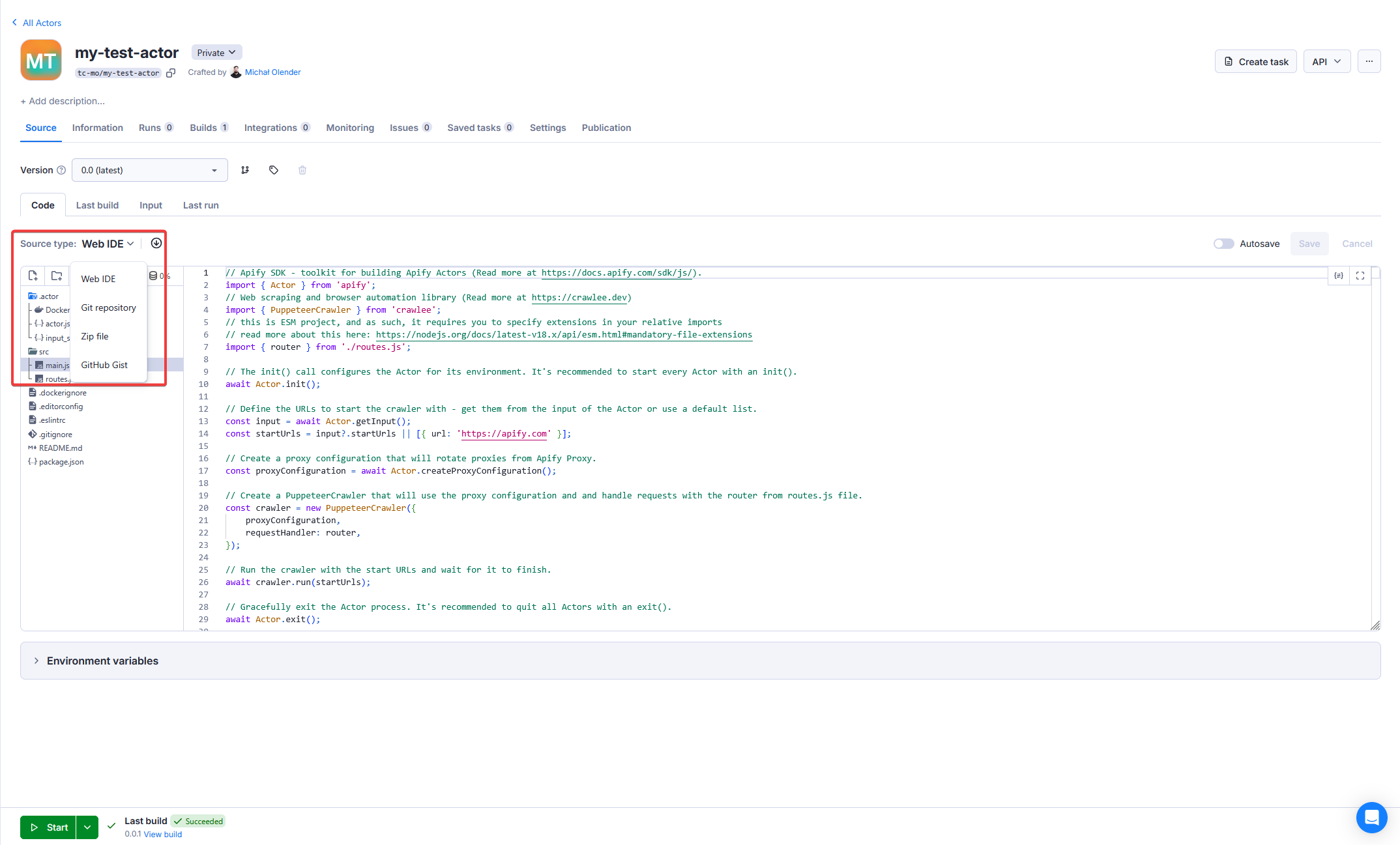
Task: Open the Version 0.0 (latest) dropdown
Action: pos(149,170)
